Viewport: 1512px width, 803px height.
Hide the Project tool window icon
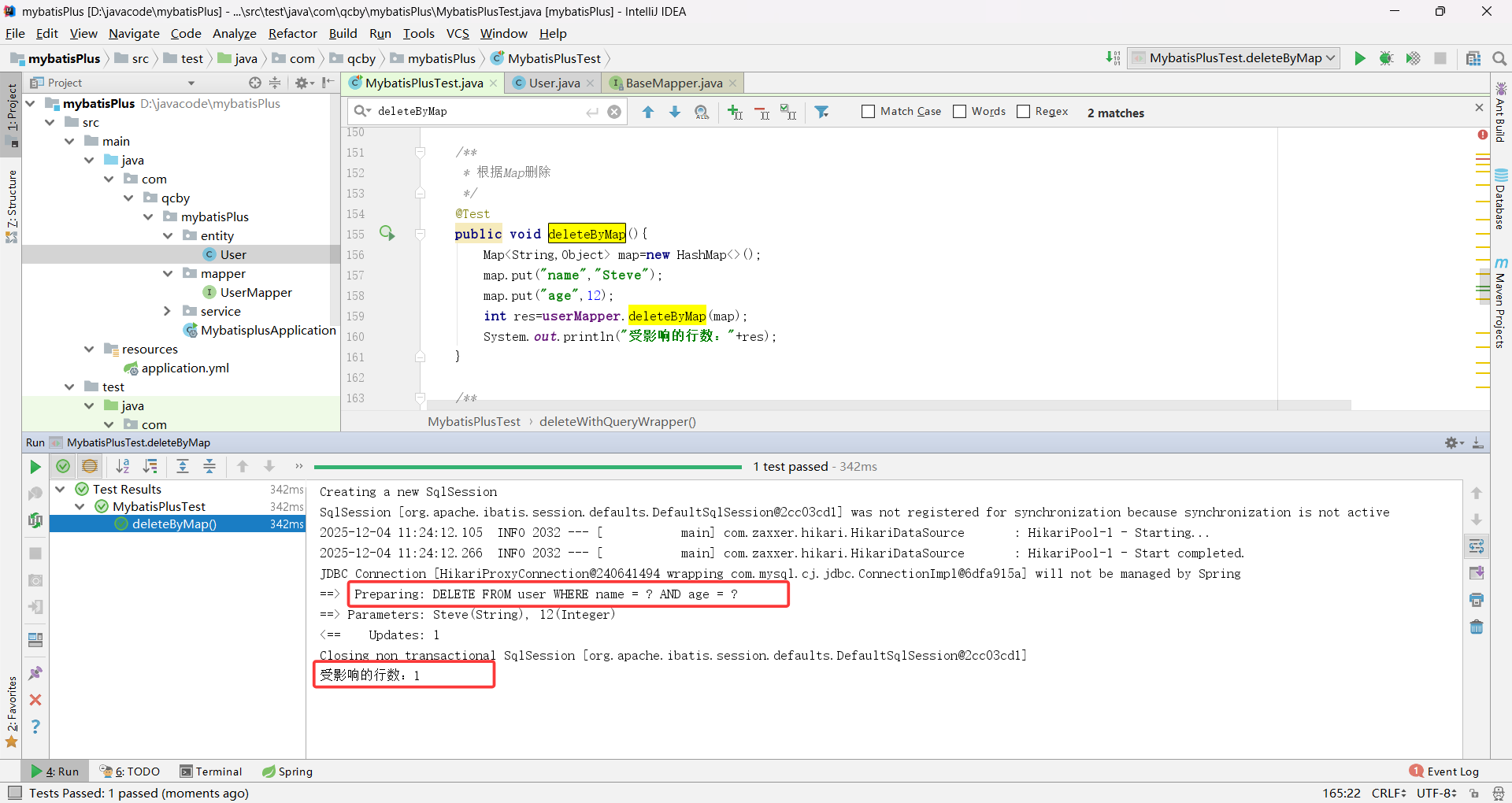point(328,83)
